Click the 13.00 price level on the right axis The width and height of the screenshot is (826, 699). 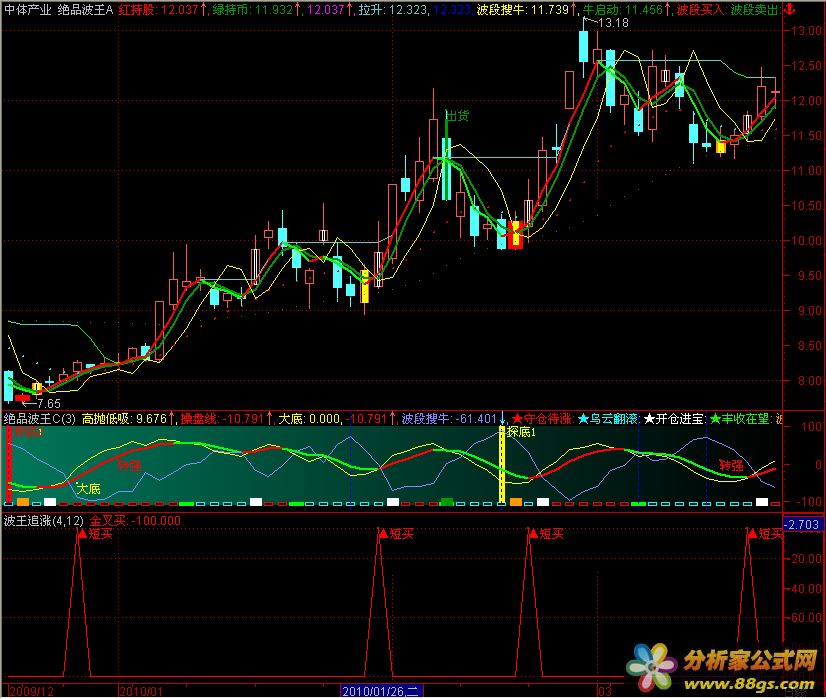click(805, 31)
